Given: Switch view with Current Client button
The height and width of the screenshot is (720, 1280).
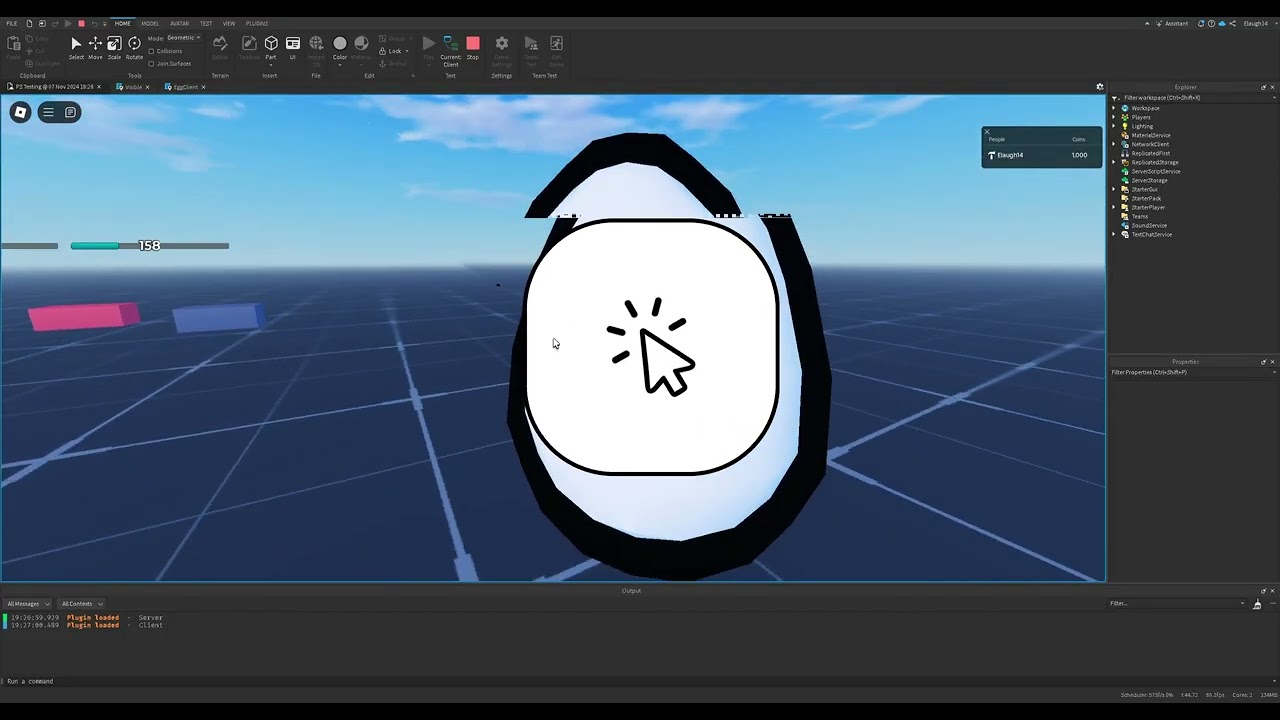Looking at the screenshot, I should point(451,46).
